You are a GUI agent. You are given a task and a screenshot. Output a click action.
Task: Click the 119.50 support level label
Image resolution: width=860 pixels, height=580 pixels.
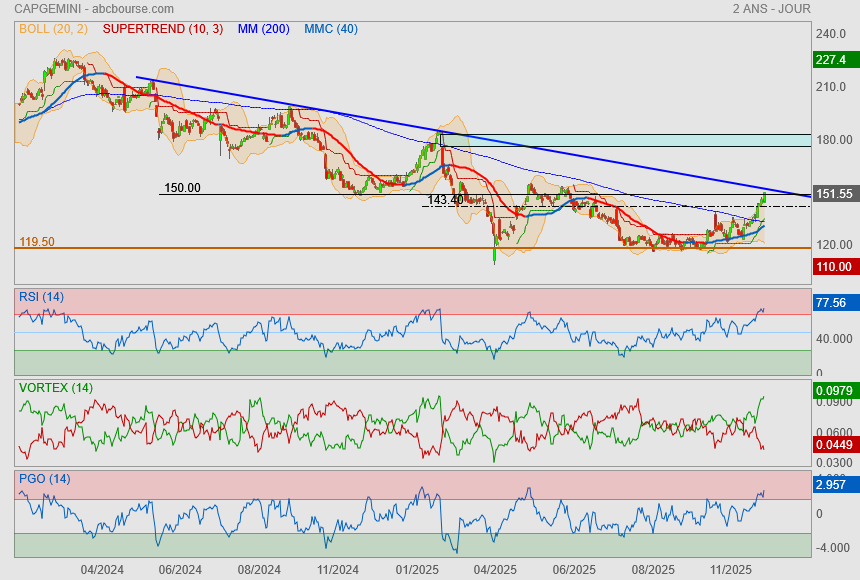coord(37,242)
